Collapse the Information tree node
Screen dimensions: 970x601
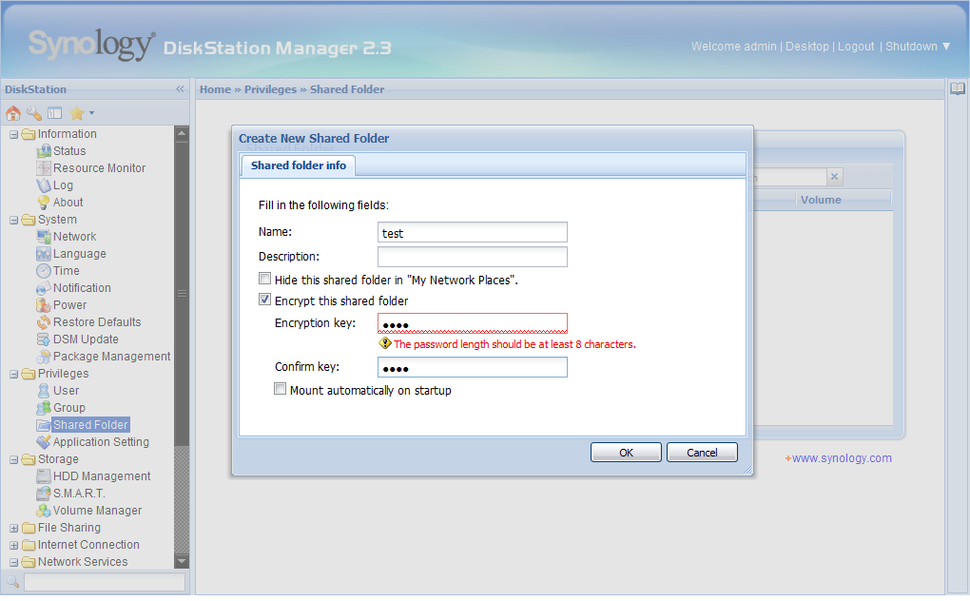point(12,133)
